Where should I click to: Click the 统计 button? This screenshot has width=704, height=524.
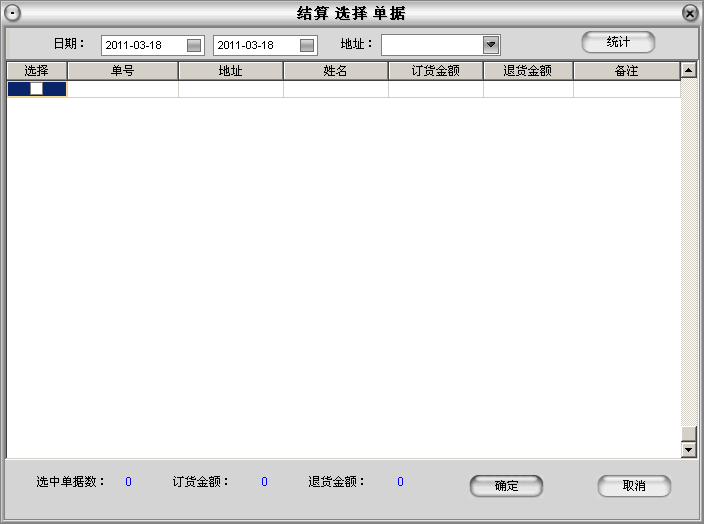point(618,42)
